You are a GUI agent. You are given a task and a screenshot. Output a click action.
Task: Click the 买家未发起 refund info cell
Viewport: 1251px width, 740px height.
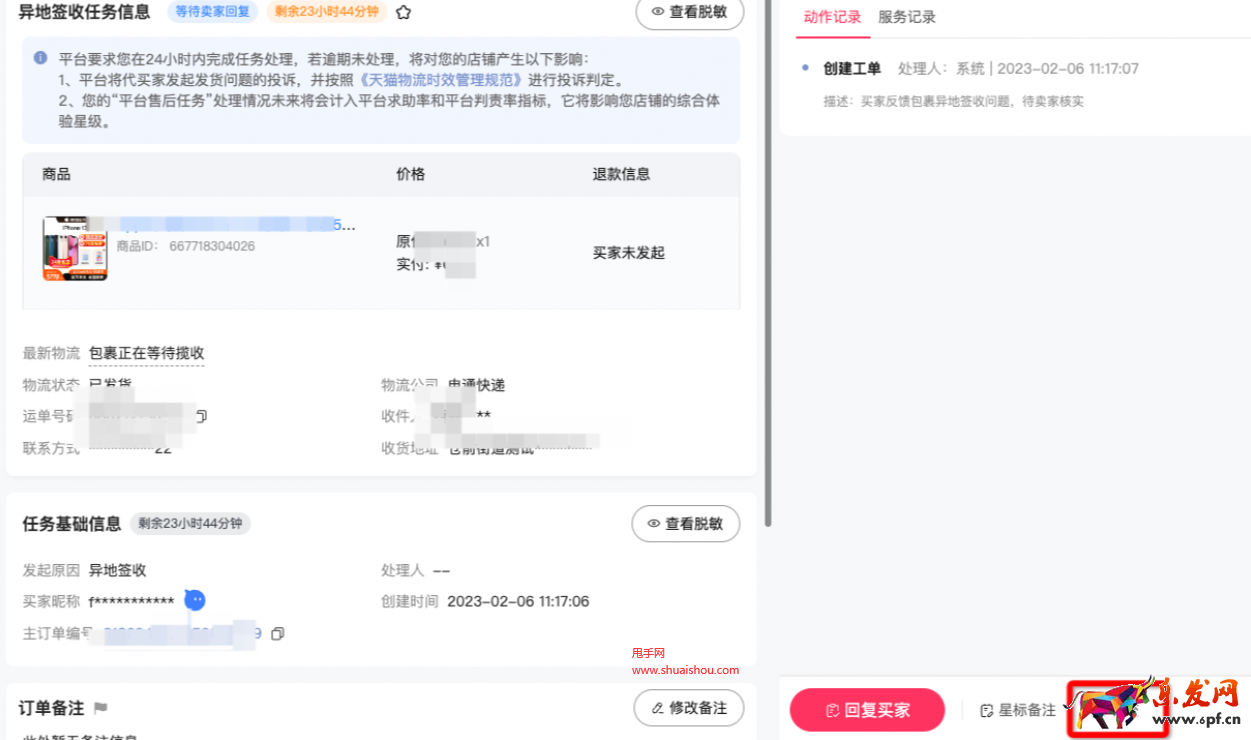pyautogui.click(x=629, y=253)
